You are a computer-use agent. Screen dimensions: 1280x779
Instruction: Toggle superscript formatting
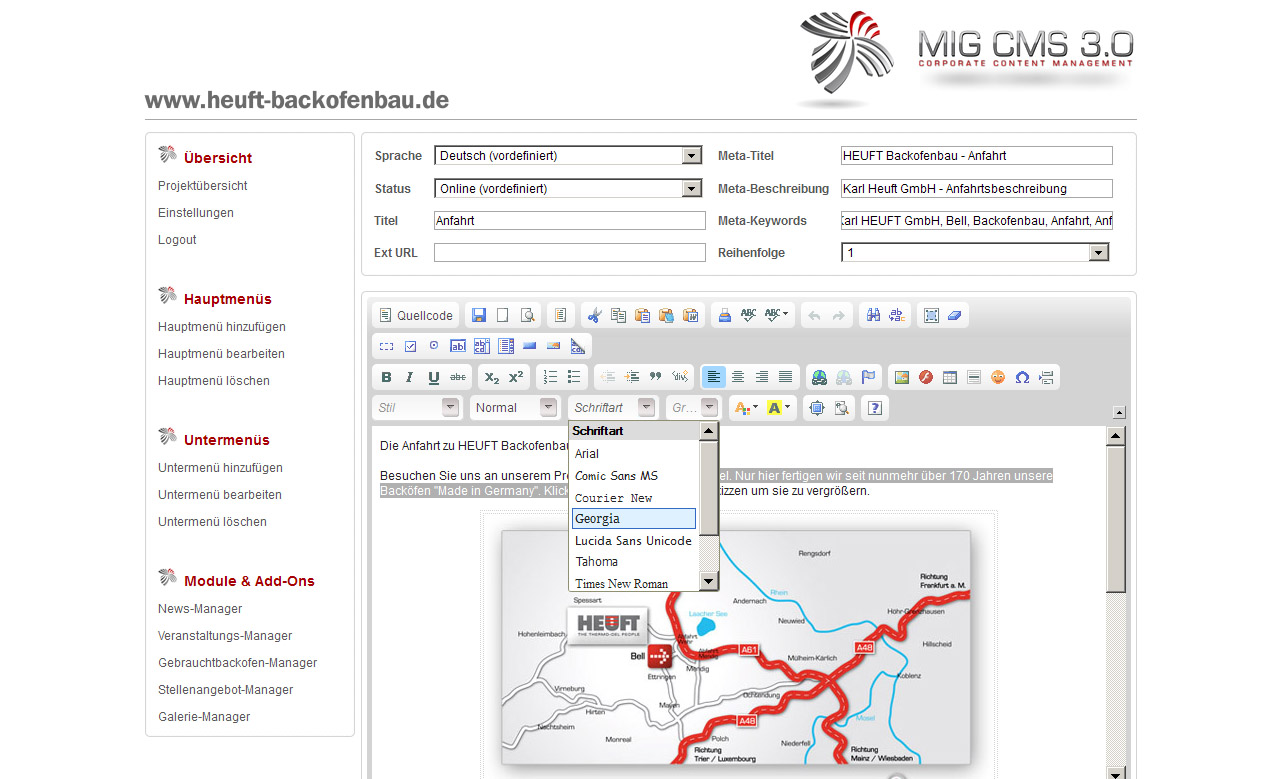(516, 377)
